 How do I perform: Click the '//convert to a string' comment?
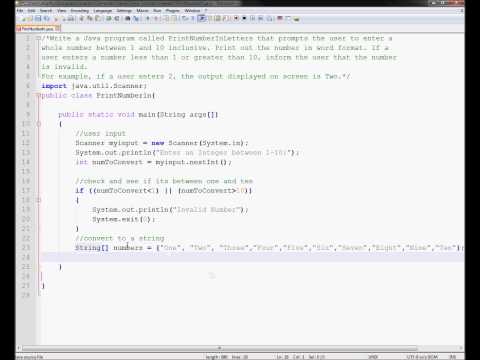click(x=120, y=238)
